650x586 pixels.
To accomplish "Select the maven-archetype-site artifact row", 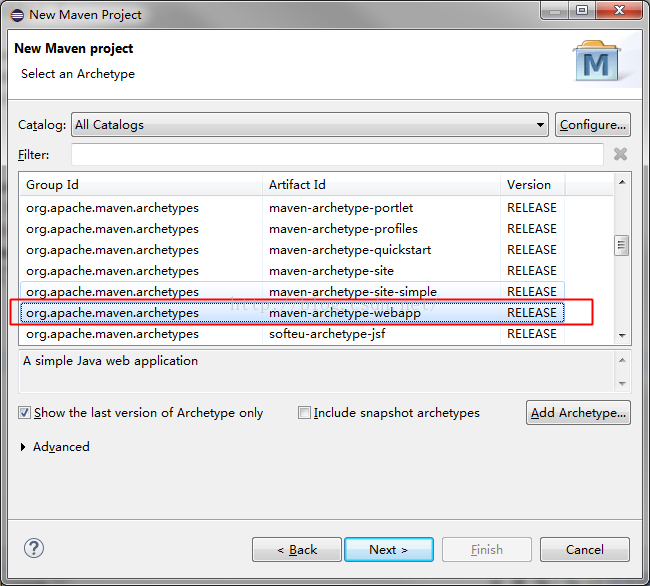I will 292,271.
